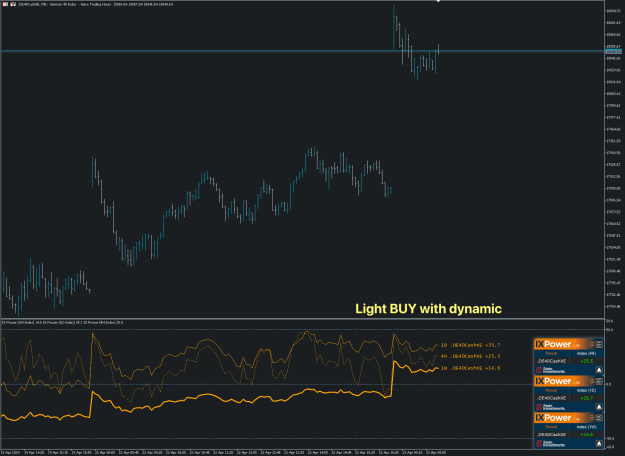Collapse the +25.5 IX Power panel via its chevrons
This screenshot has width=625, height=456.
point(592,344)
